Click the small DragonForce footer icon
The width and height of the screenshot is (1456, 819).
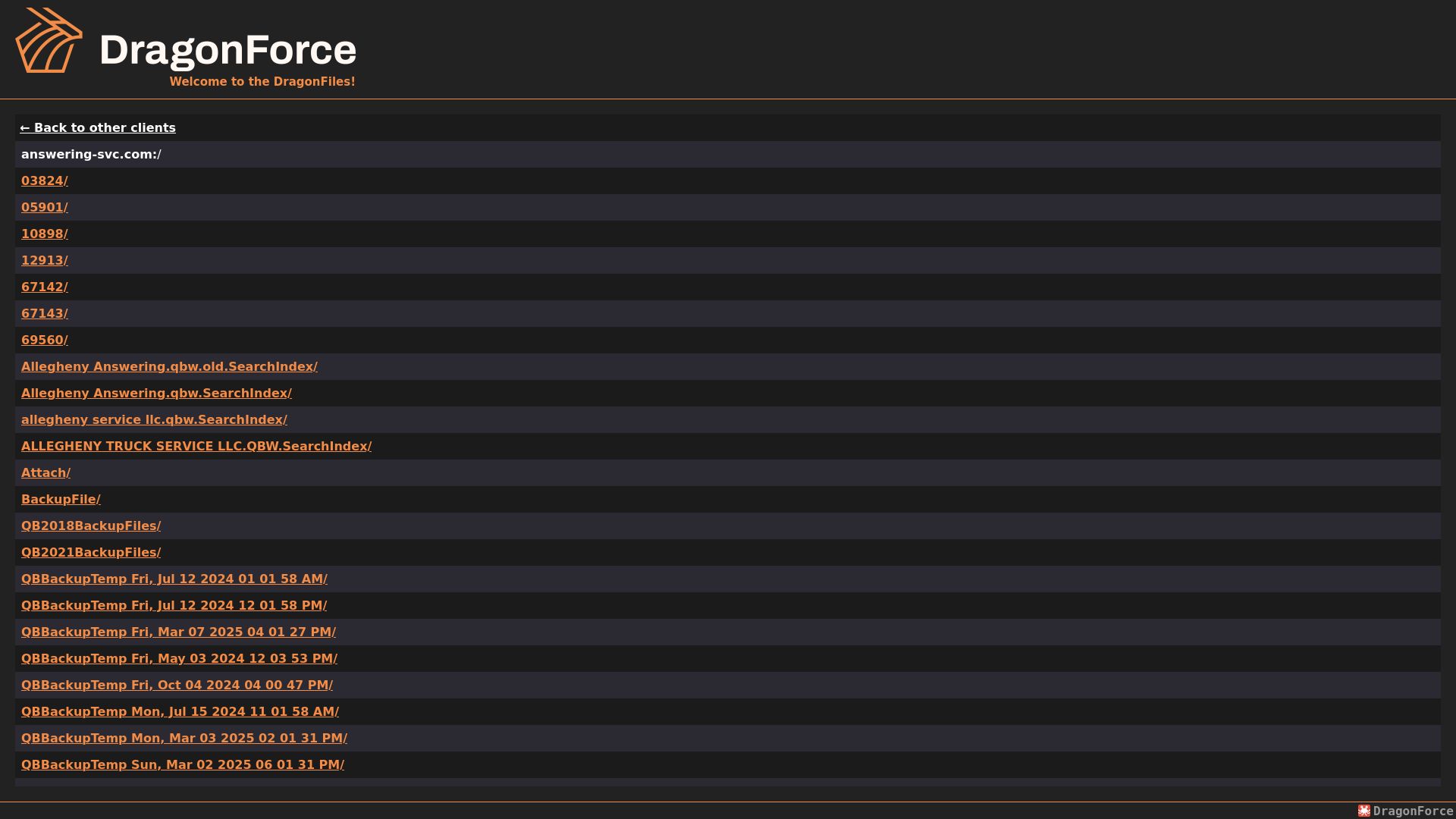1364,811
